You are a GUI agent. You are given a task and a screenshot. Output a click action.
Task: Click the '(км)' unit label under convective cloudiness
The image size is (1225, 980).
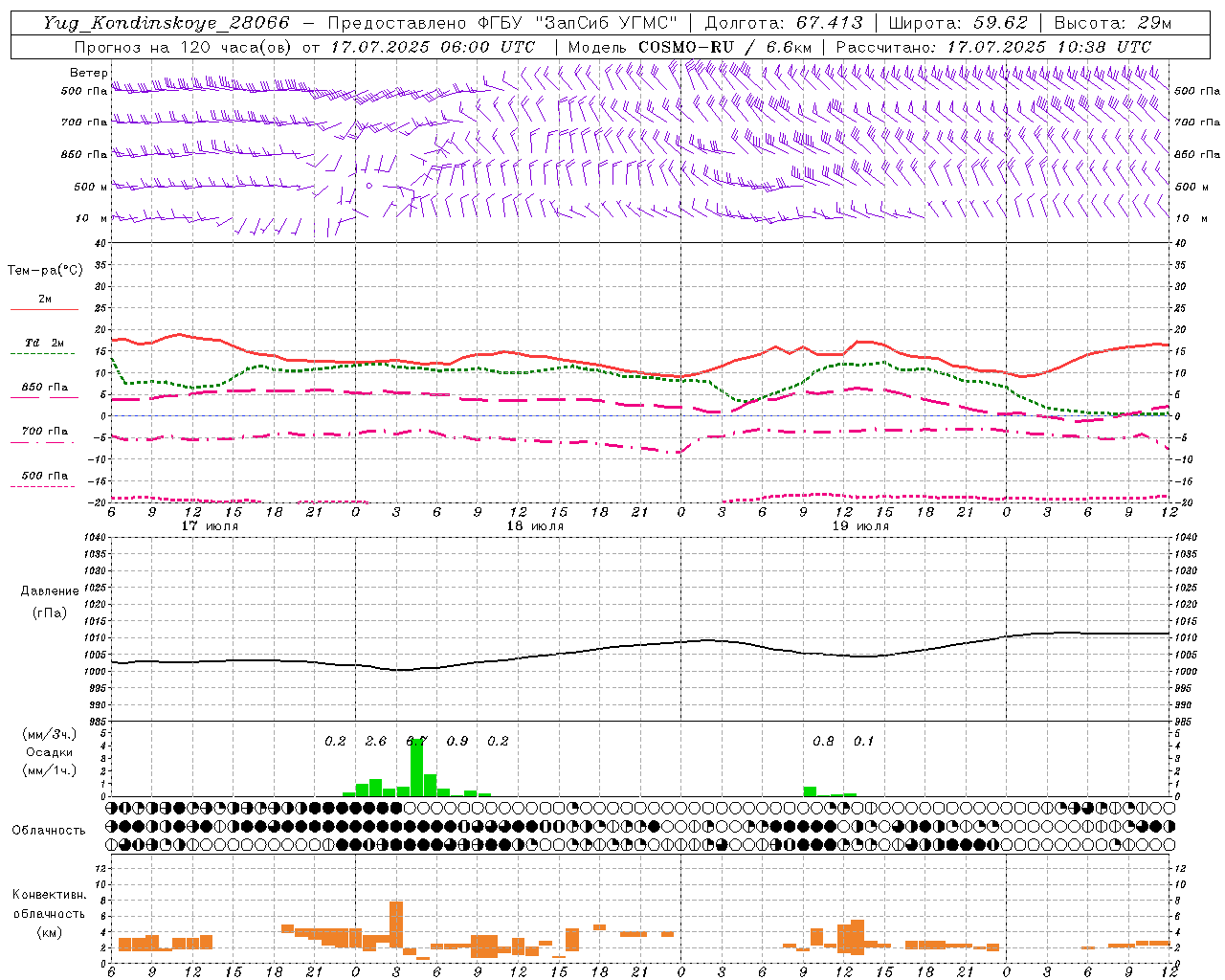point(49,932)
